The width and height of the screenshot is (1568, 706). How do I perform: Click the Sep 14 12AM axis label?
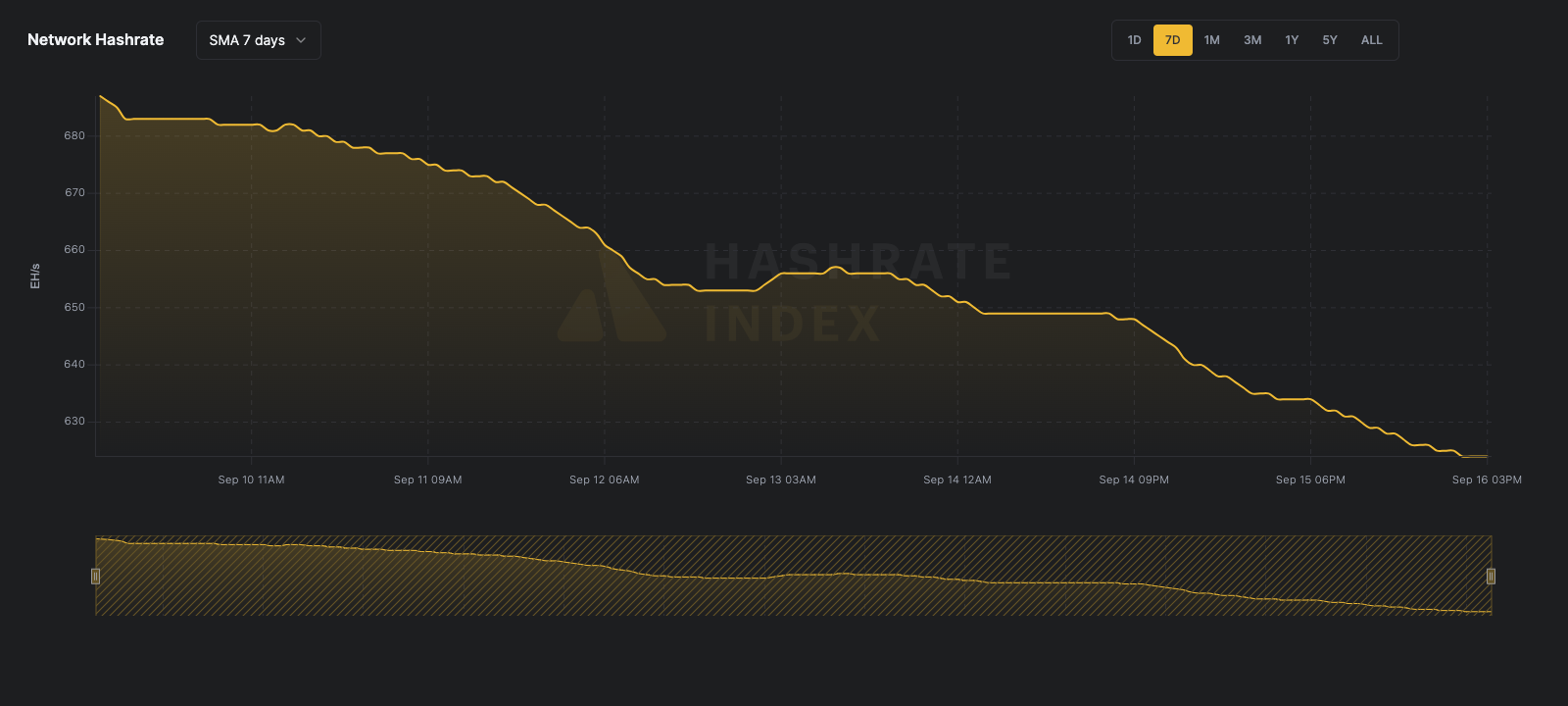click(957, 479)
